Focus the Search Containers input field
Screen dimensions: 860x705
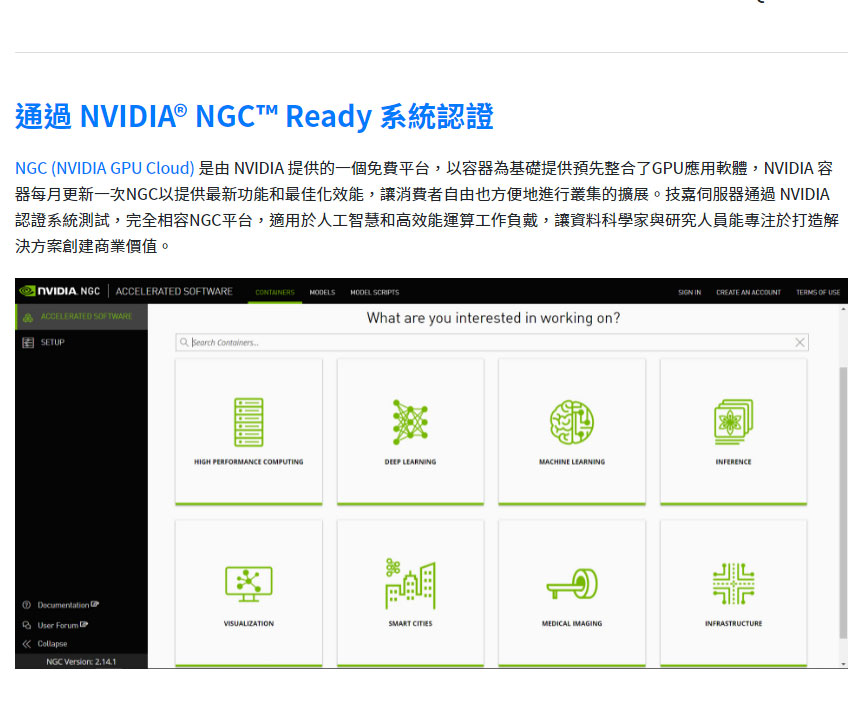tap(491, 342)
